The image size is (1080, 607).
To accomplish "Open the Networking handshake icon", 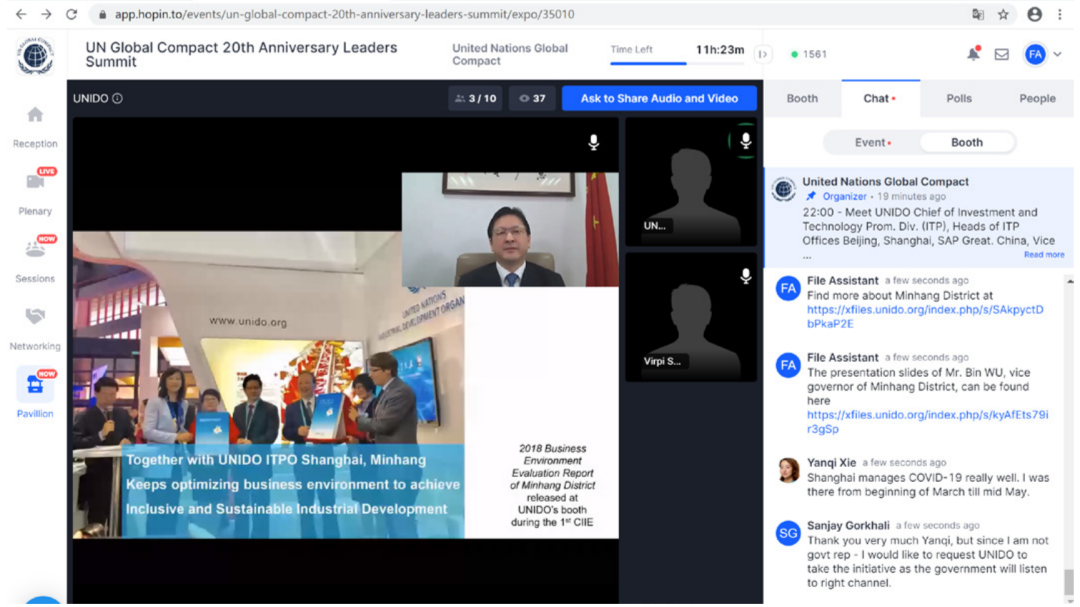I will point(35,316).
